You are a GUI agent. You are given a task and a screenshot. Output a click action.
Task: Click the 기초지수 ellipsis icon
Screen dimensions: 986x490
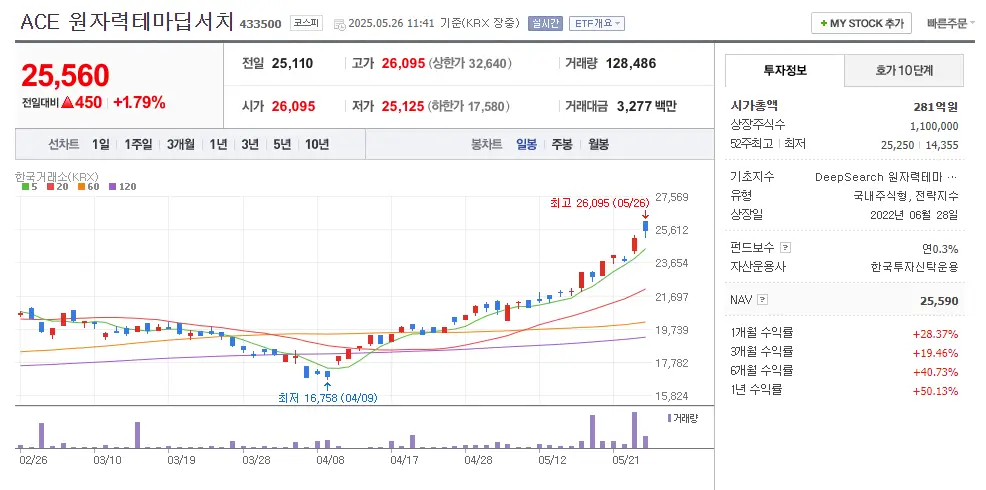tap(951, 177)
